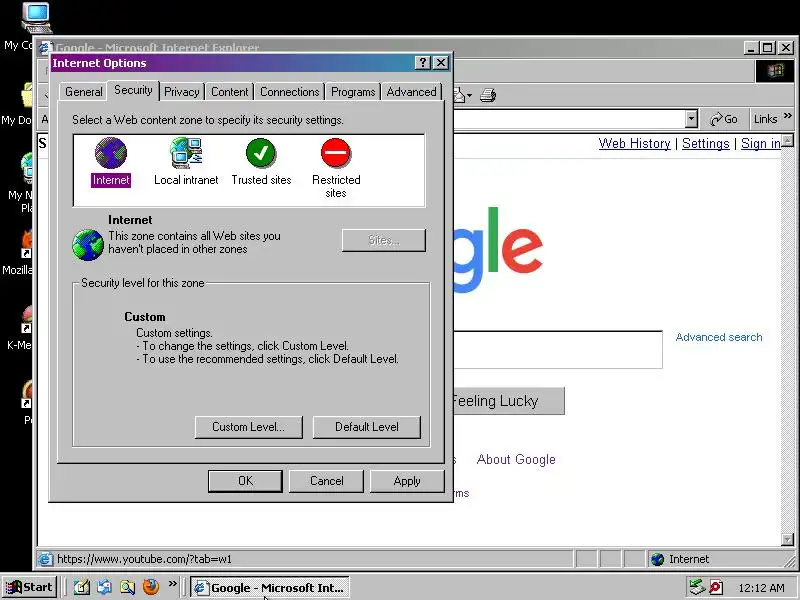The width and height of the screenshot is (800, 600).
Task: Click the large Internet globe beside zone description
Action: (x=88, y=245)
